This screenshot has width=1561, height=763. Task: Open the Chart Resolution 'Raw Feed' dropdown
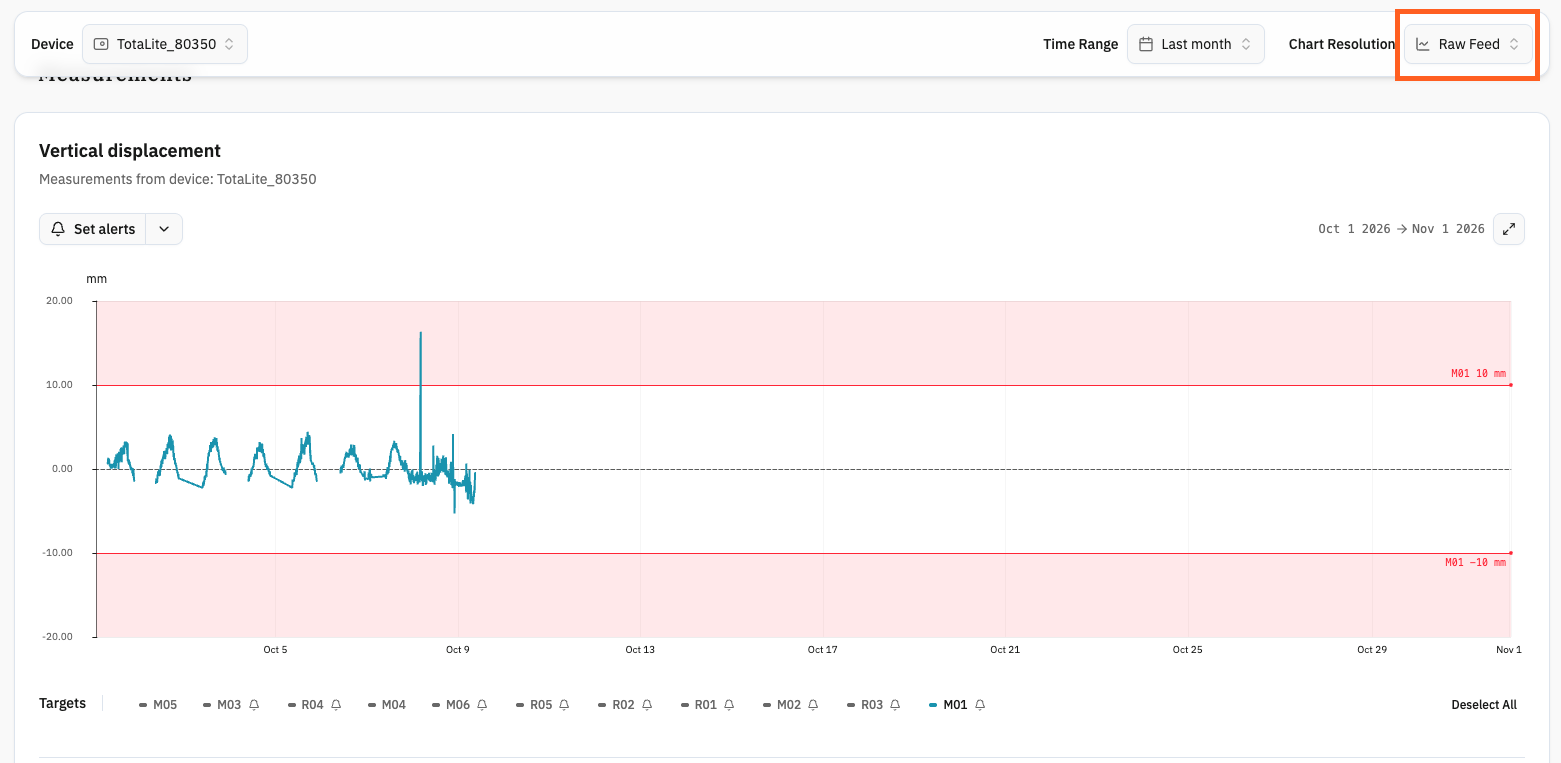point(1468,44)
